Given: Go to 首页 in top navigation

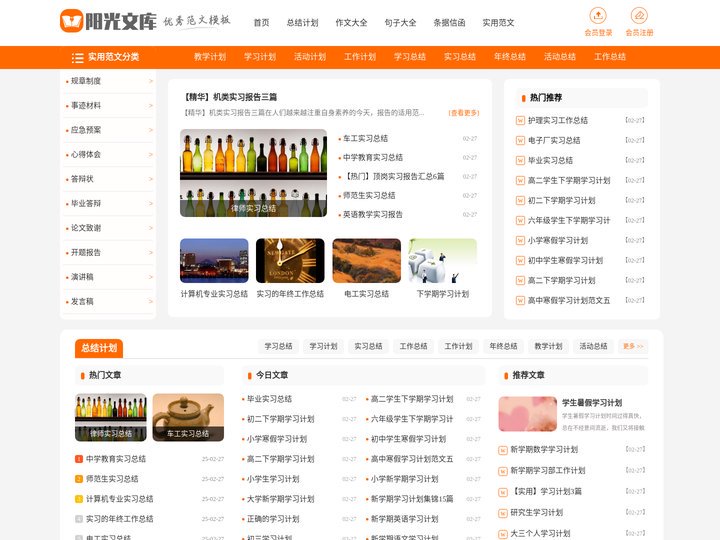Looking at the screenshot, I should coord(262,22).
